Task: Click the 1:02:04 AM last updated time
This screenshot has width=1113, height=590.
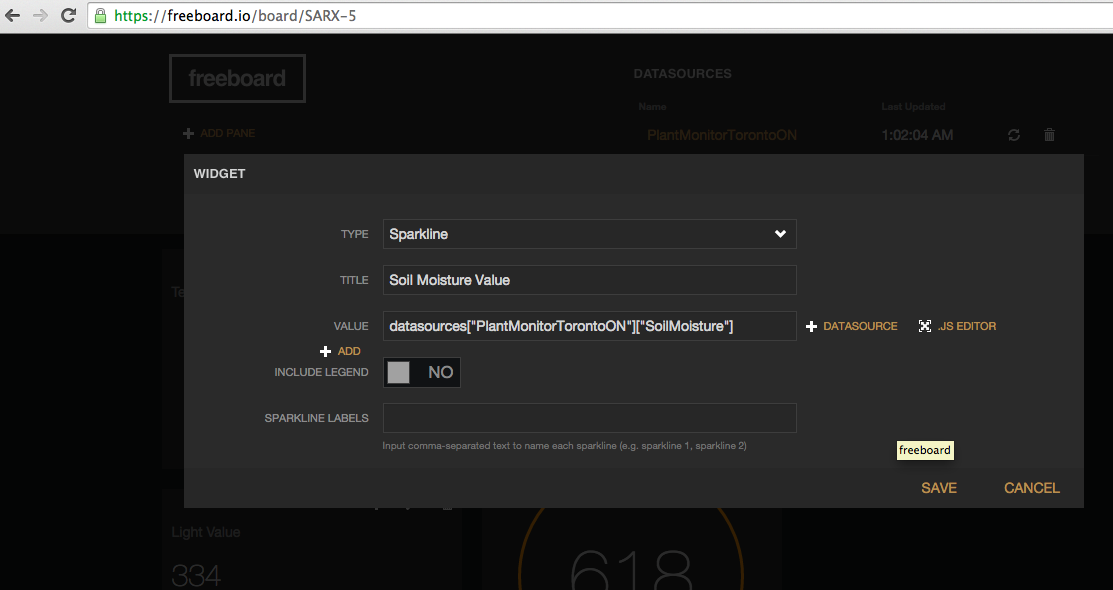Action: [x=917, y=135]
